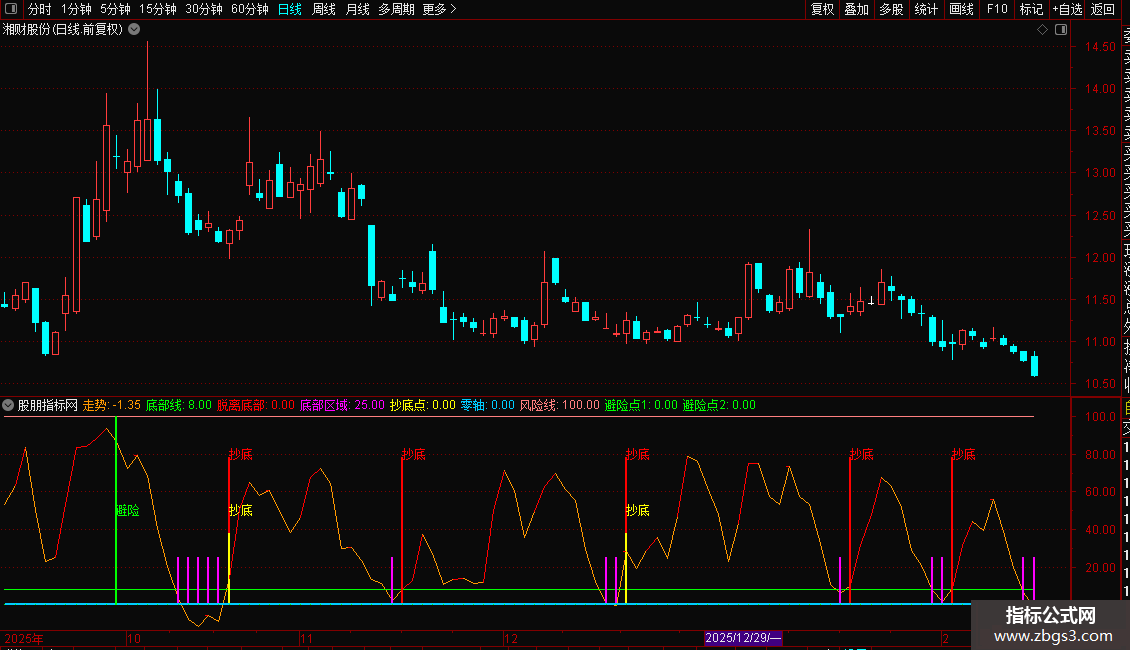Select the 30分钟 period tab

coord(204,9)
